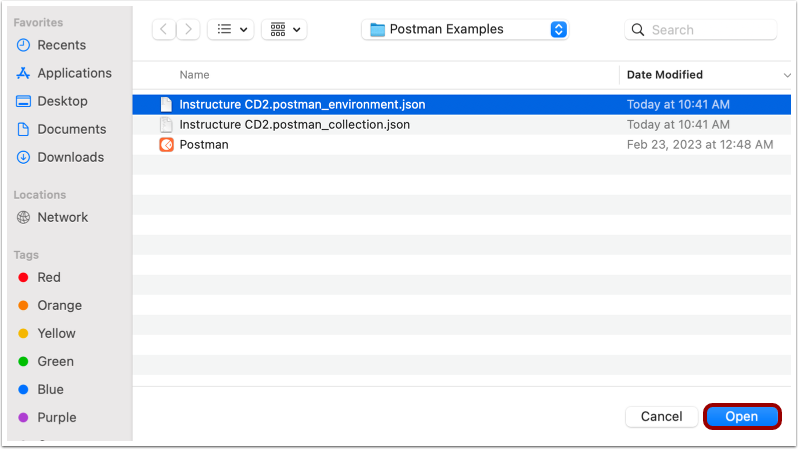Click the environment json file document icon
The image size is (798, 449).
tap(166, 104)
